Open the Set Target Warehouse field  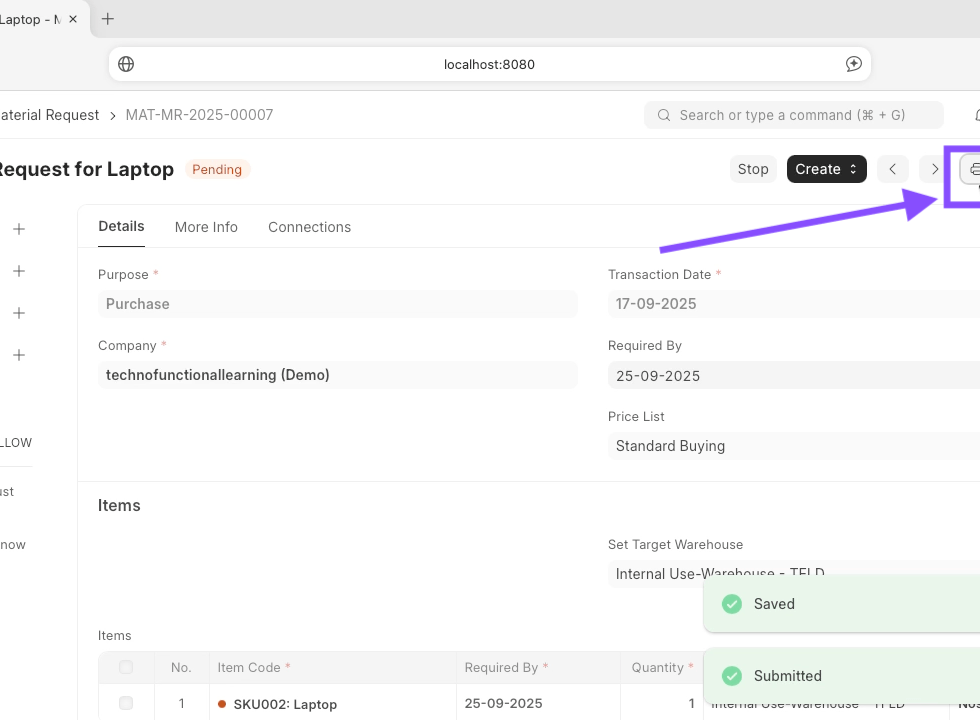(790, 574)
